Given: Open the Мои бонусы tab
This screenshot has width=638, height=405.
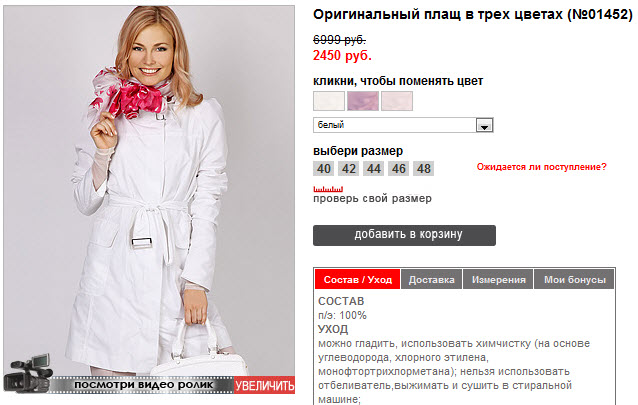Looking at the screenshot, I should [x=575, y=280].
